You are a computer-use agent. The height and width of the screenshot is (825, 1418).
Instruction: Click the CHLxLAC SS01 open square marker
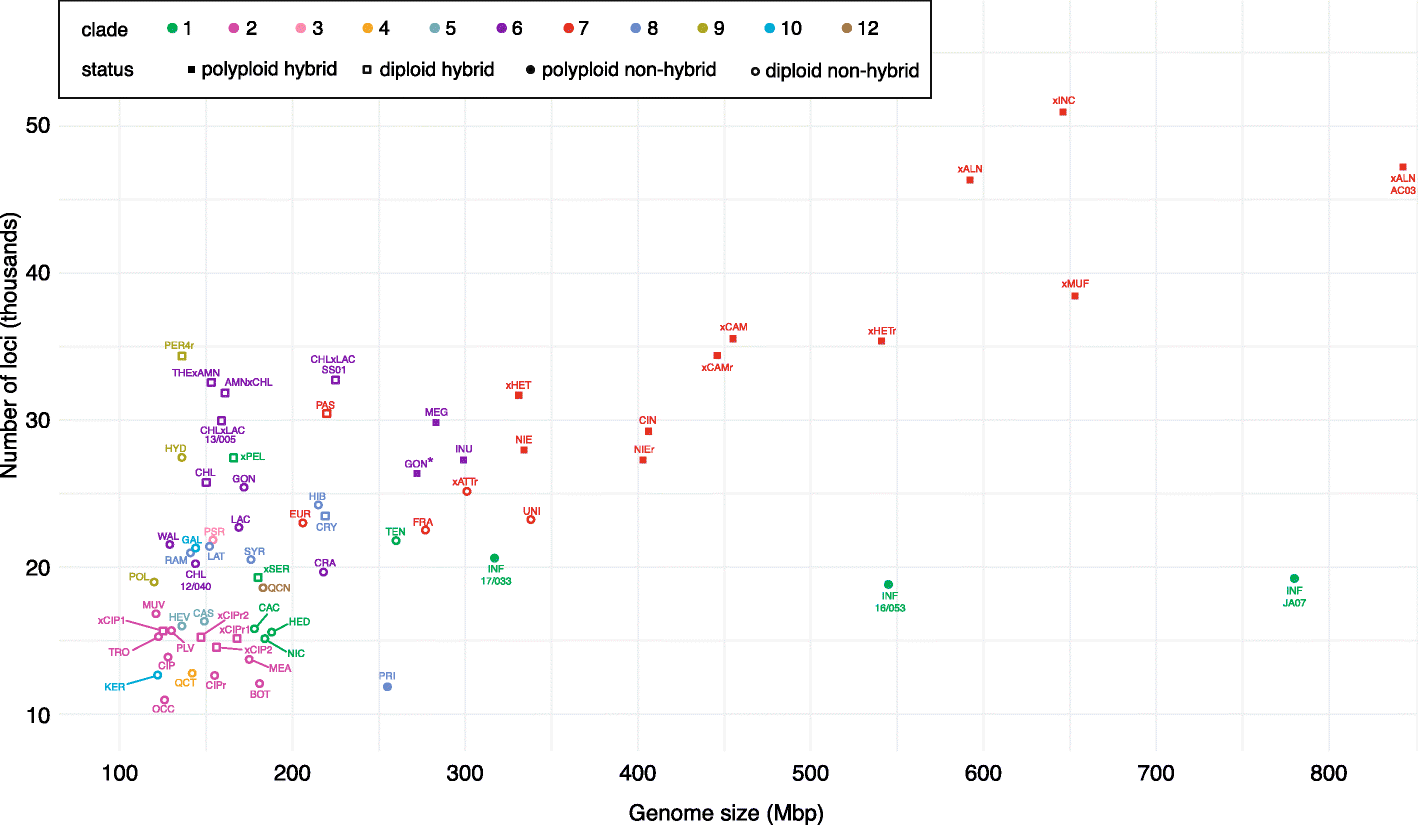click(x=336, y=380)
